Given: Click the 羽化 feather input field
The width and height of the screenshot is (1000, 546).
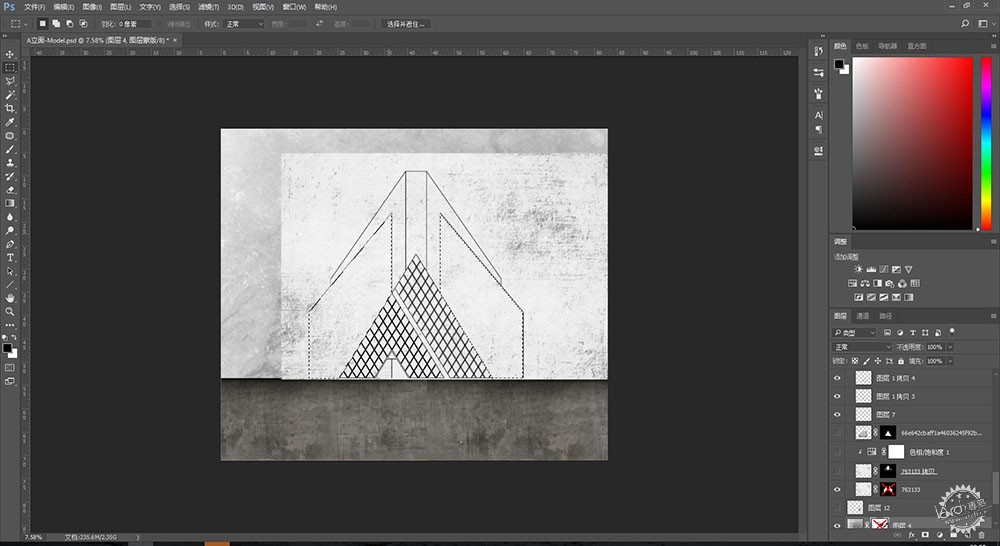Looking at the screenshot, I should point(135,24).
